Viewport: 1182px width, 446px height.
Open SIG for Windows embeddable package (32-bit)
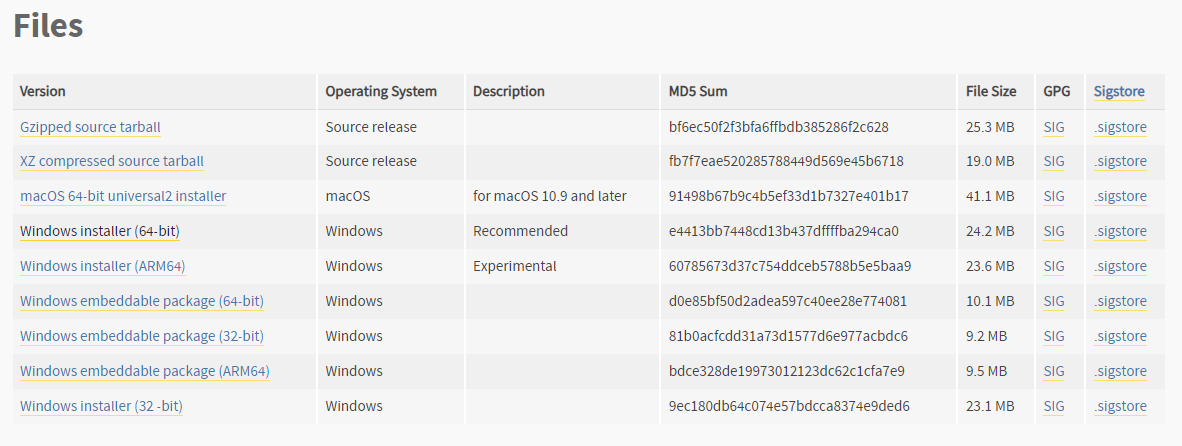1054,336
